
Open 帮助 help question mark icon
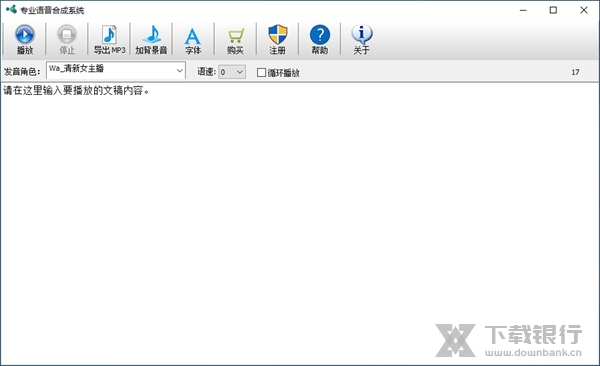click(320, 39)
